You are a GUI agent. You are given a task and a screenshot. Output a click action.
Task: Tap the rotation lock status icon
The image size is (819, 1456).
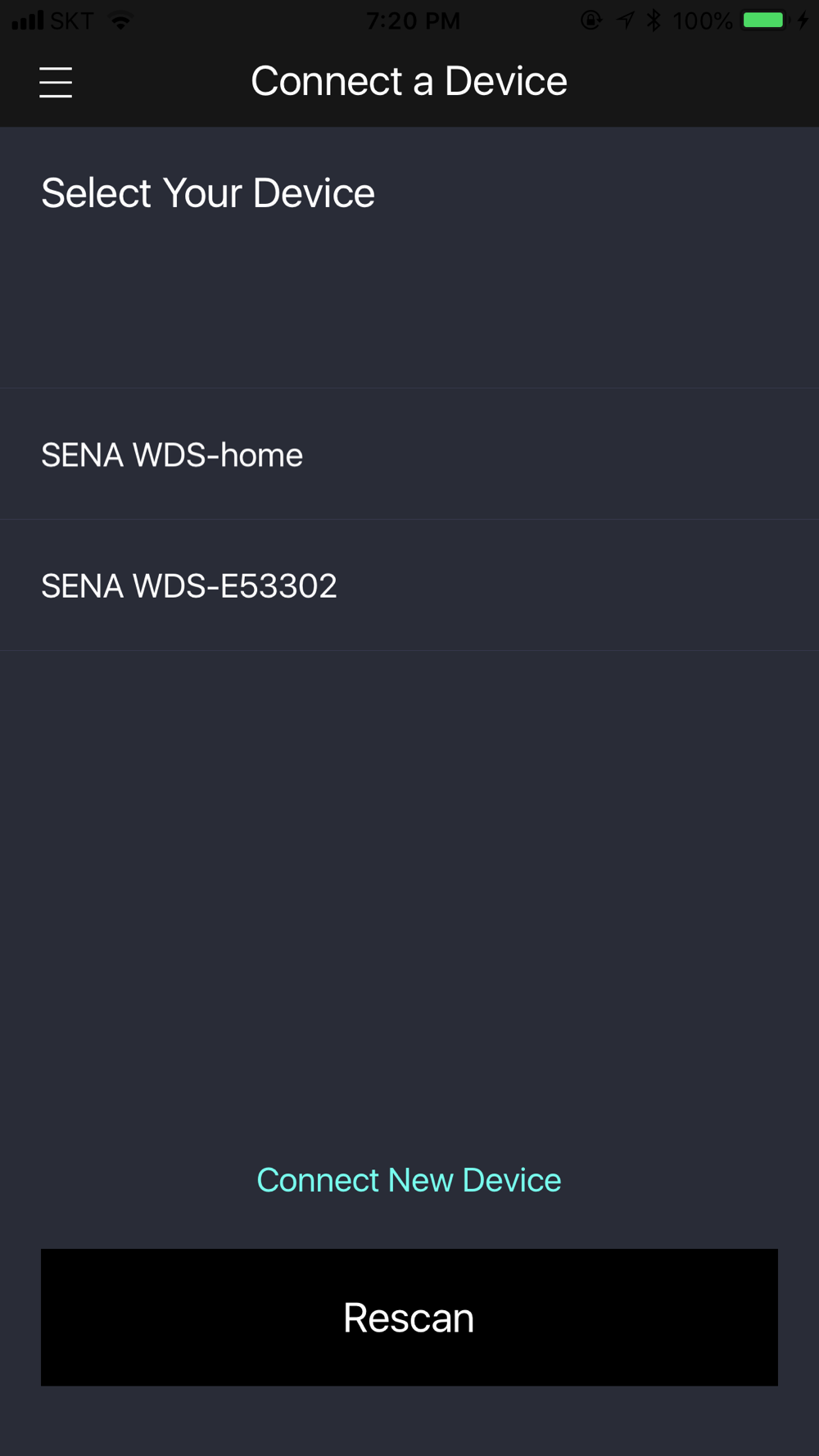591,20
